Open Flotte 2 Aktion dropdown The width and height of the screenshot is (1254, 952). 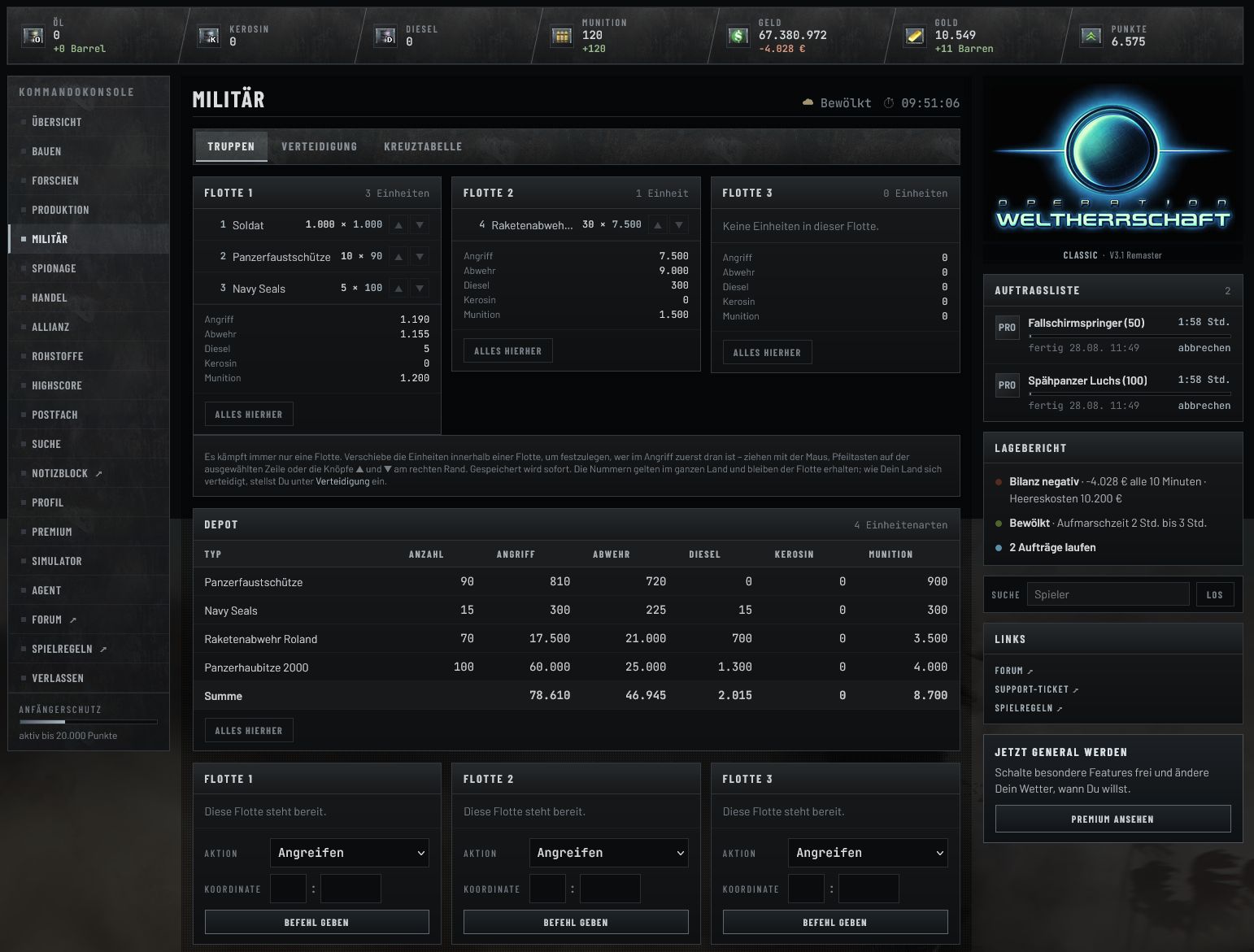608,853
